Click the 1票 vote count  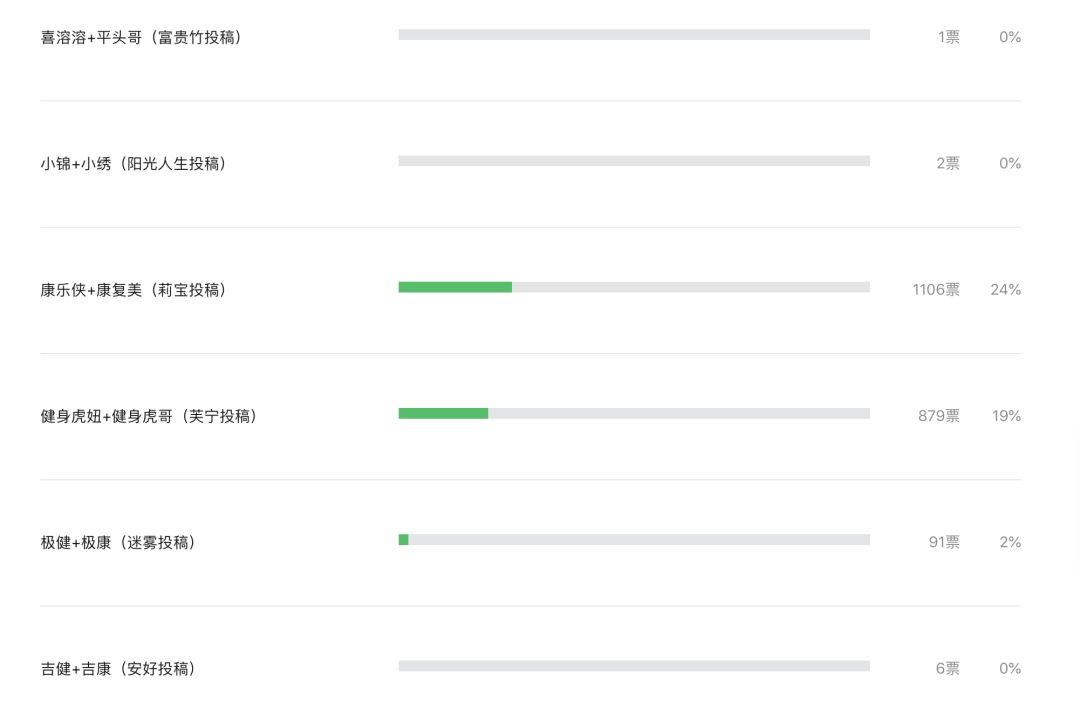948,37
